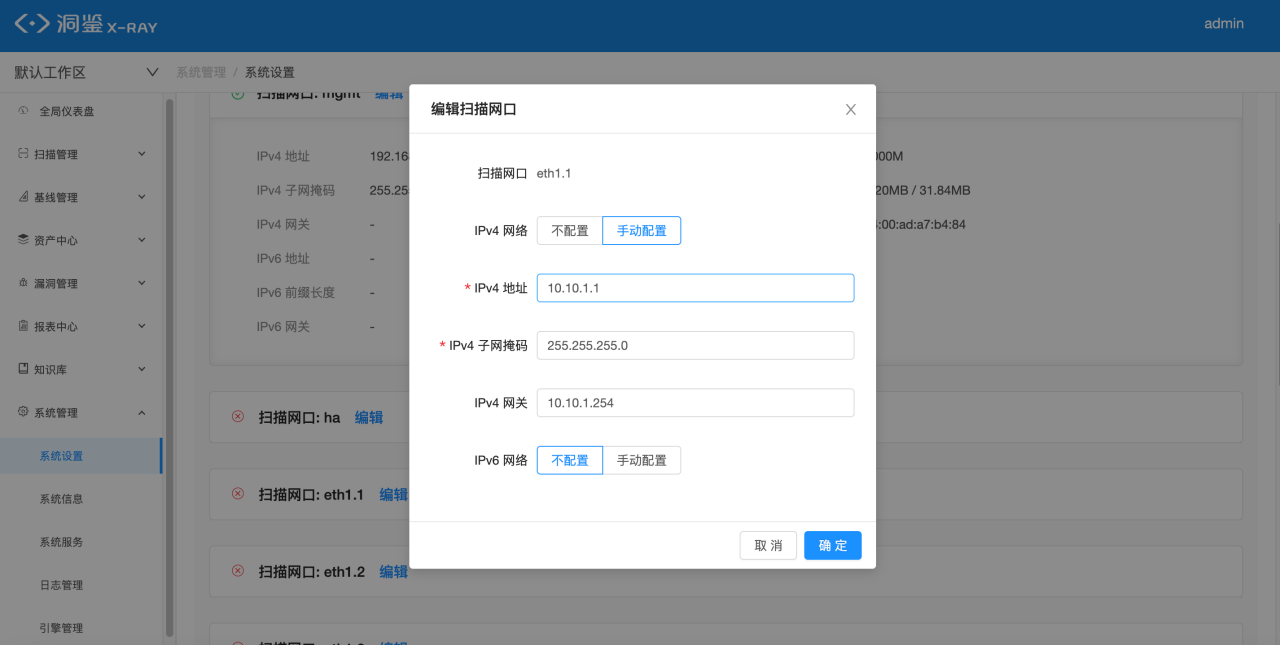Click the 资产中心 stack icon
1280x645 pixels.
(23, 240)
